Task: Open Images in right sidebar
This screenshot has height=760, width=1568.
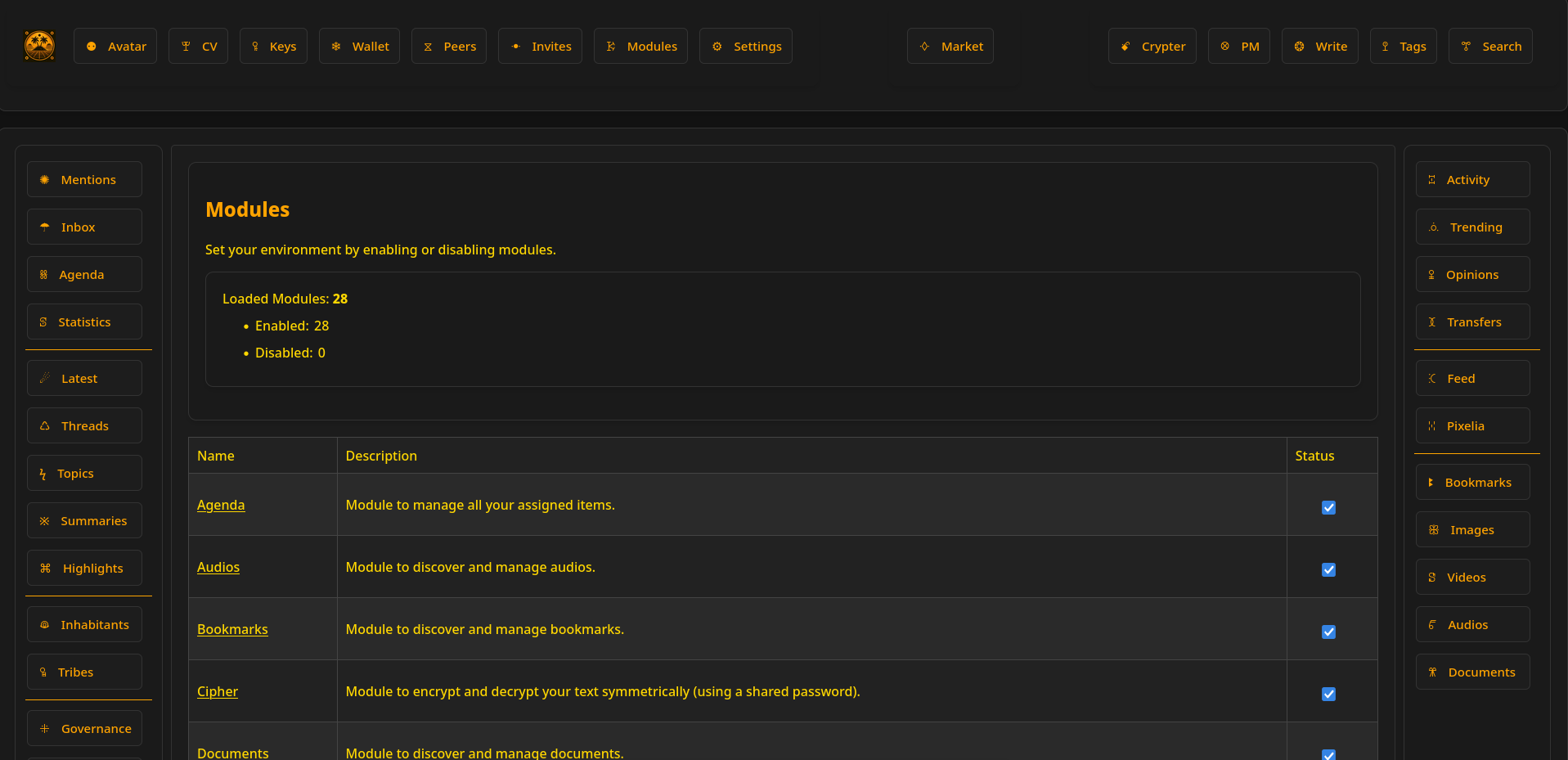Action: click(1473, 529)
